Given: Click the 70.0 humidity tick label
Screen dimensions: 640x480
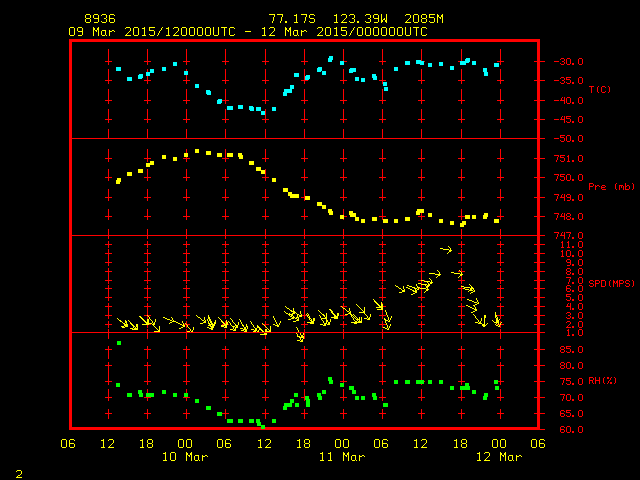Looking at the screenshot, I should point(571,398).
